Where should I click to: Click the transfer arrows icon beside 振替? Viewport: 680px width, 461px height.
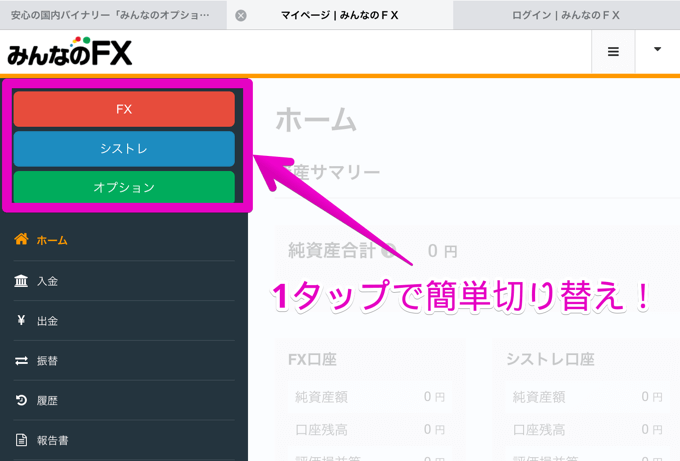coord(21,360)
